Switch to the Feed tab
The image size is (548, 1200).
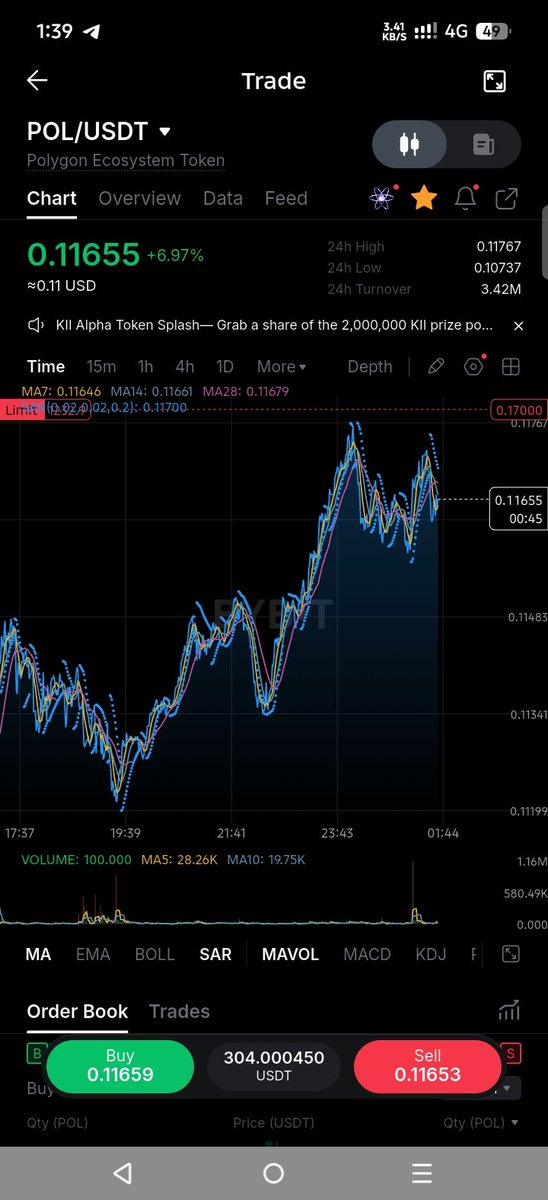coord(286,198)
